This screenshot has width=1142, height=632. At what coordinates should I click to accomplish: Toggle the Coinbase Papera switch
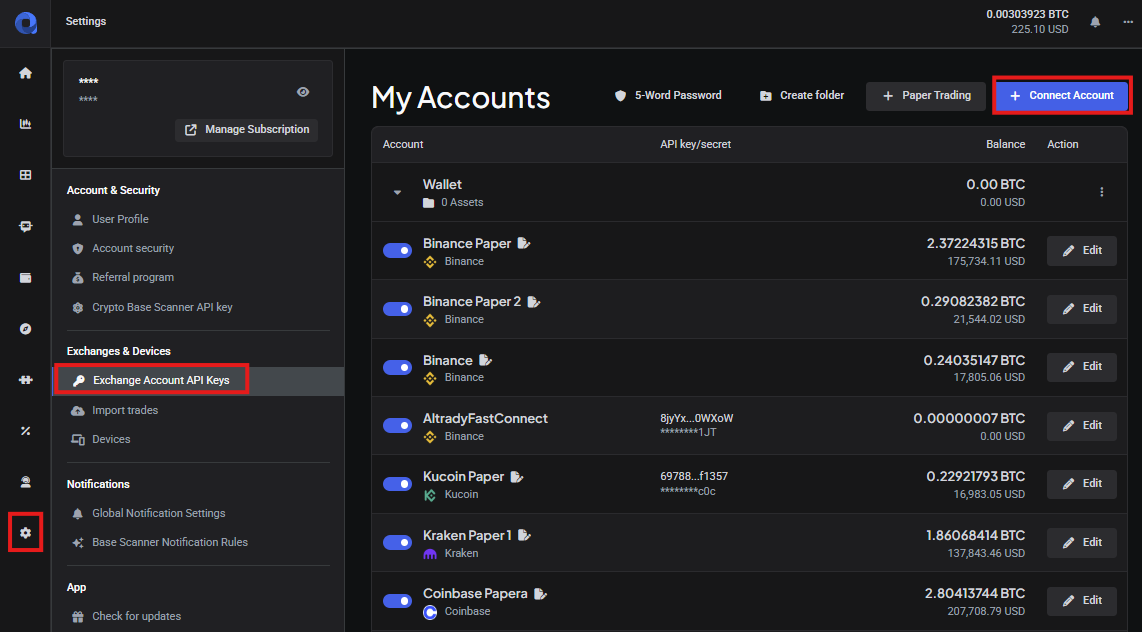(x=398, y=601)
